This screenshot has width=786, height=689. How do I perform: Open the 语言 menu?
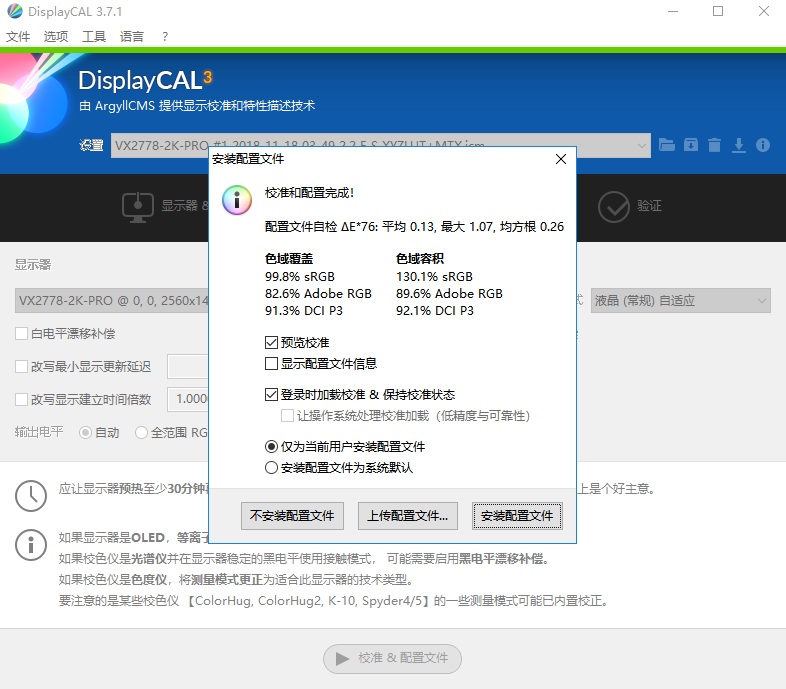point(132,36)
